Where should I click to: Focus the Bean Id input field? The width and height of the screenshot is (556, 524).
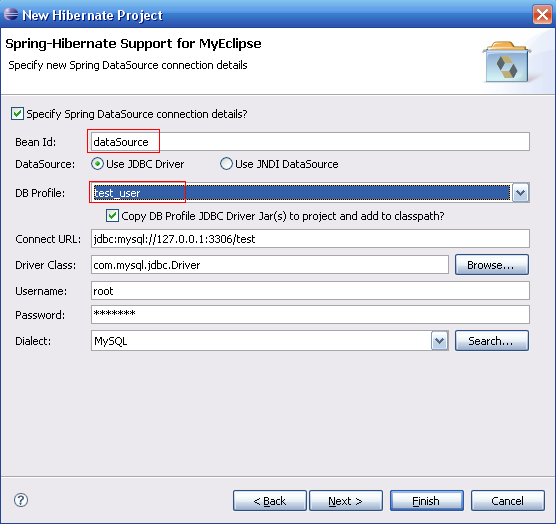pos(310,142)
